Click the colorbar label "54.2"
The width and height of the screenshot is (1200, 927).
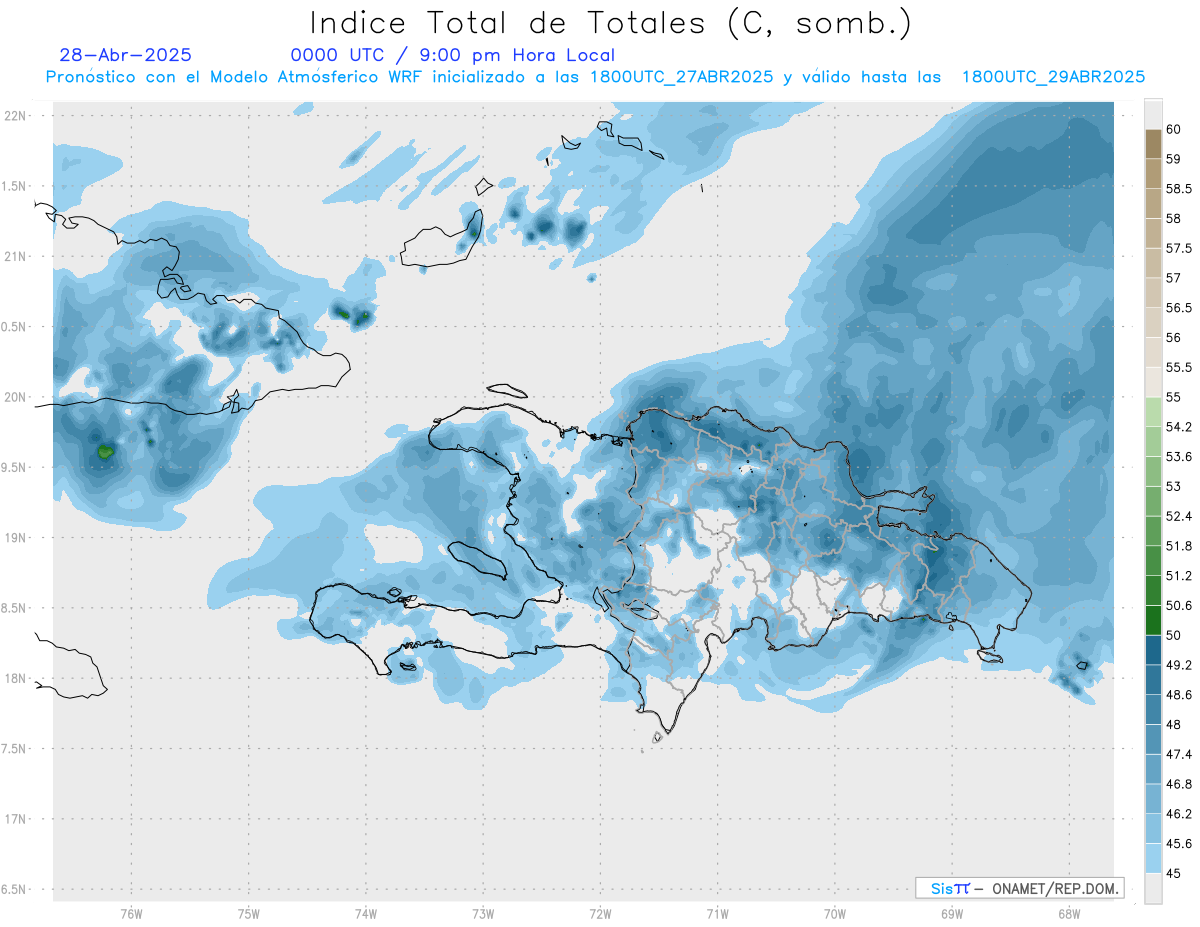(1179, 427)
